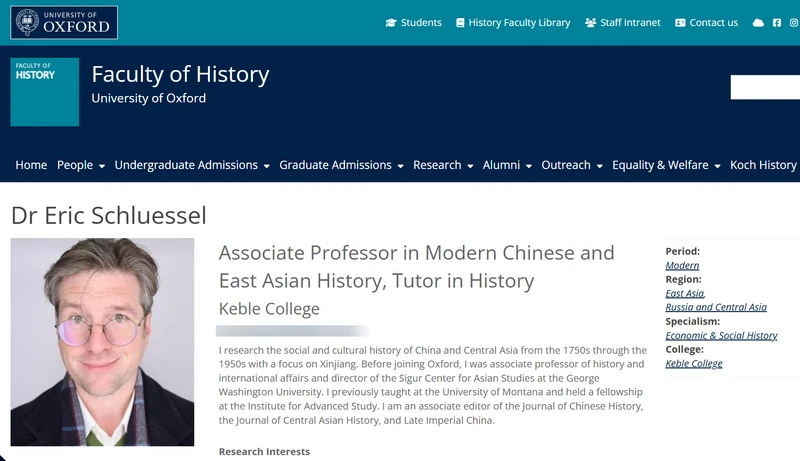The image size is (800, 461).
Task: Visit the Economic & Social History link
Action: point(721,336)
